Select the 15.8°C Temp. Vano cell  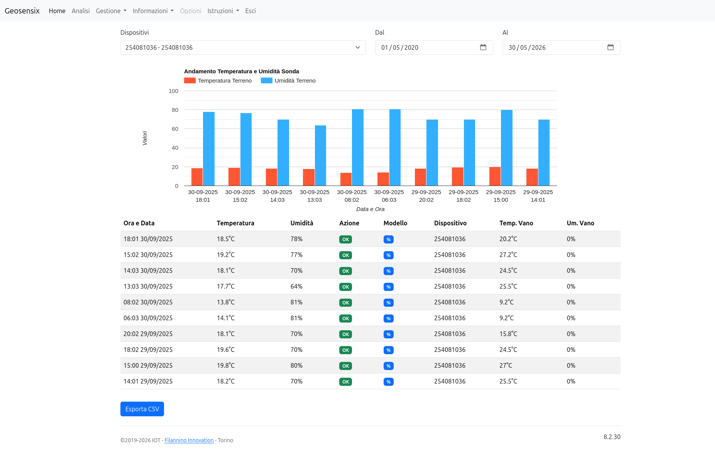[508, 334]
